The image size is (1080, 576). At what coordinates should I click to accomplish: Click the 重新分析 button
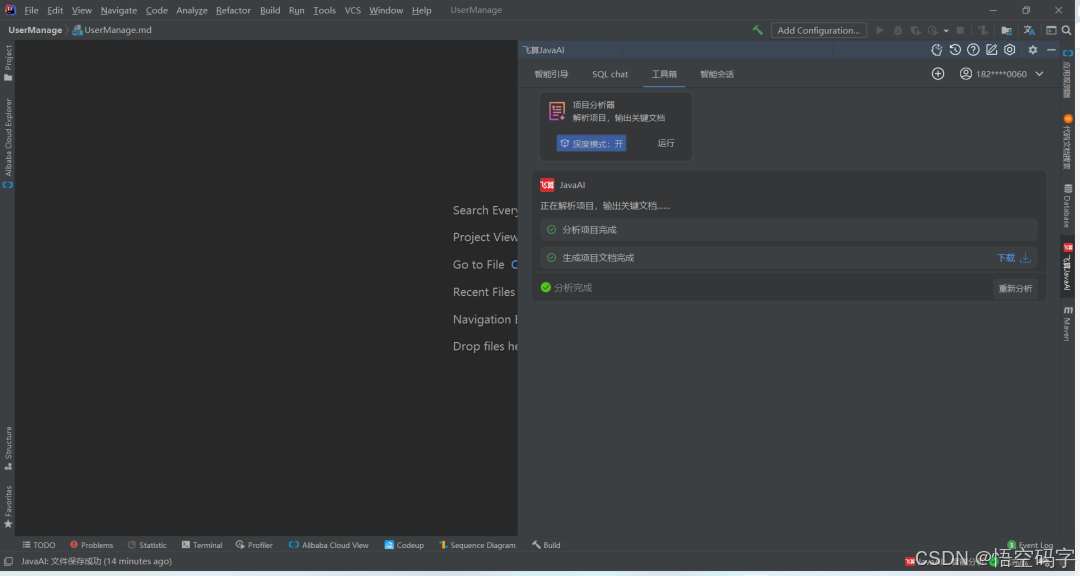pos(1015,288)
